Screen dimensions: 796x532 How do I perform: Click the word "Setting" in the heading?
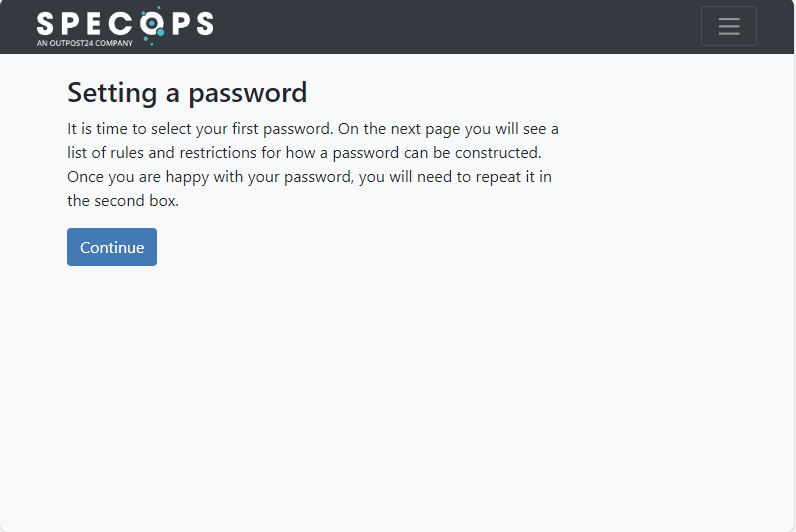click(x=112, y=94)
